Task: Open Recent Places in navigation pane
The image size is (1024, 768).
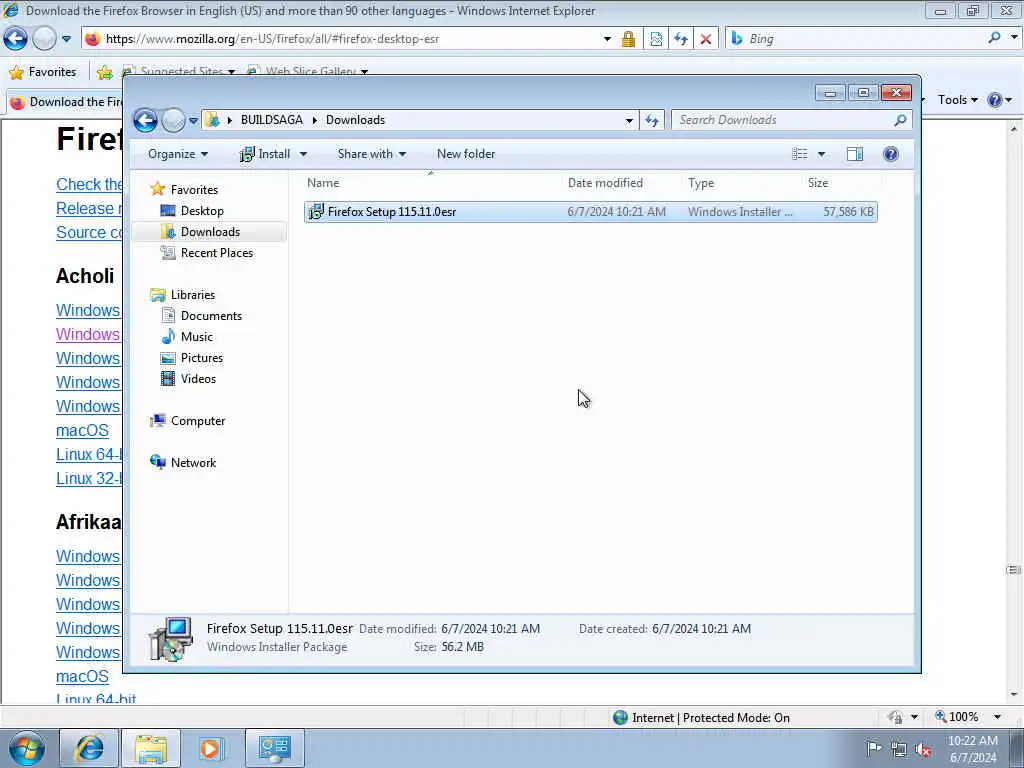Action: click(x=217, y=253)
